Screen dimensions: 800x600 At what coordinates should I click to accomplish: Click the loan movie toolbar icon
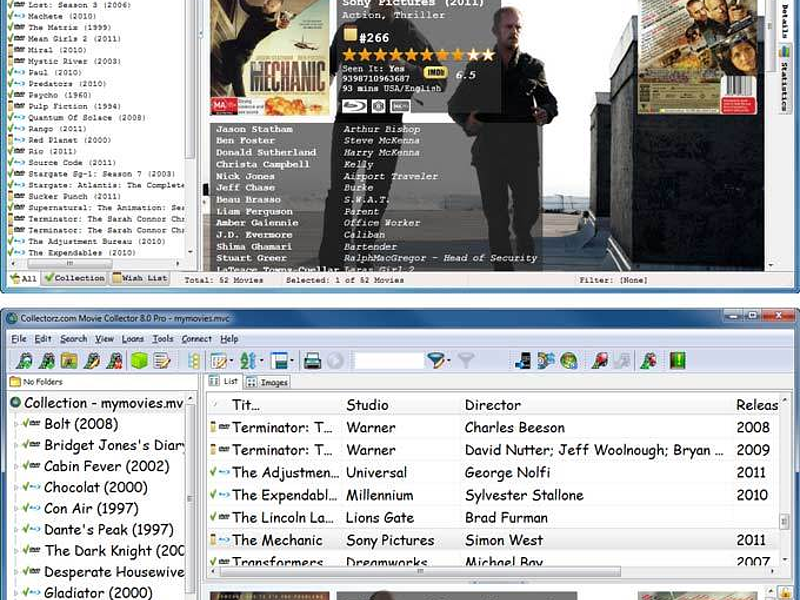click(x=599, y=361)
